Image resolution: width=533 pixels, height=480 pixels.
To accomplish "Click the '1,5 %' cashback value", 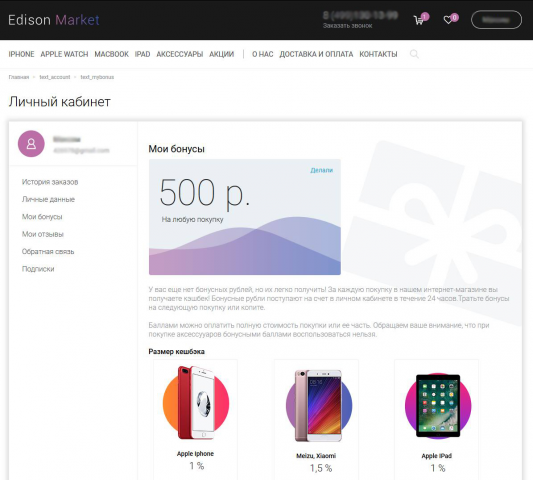I will tap(321, 468).
